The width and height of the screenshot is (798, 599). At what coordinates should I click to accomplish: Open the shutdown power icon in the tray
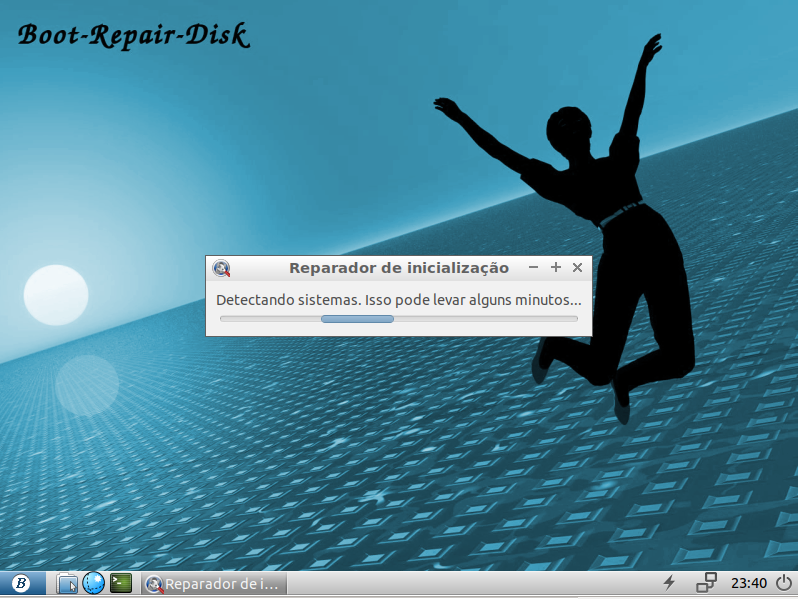click(x=784, y=583)
